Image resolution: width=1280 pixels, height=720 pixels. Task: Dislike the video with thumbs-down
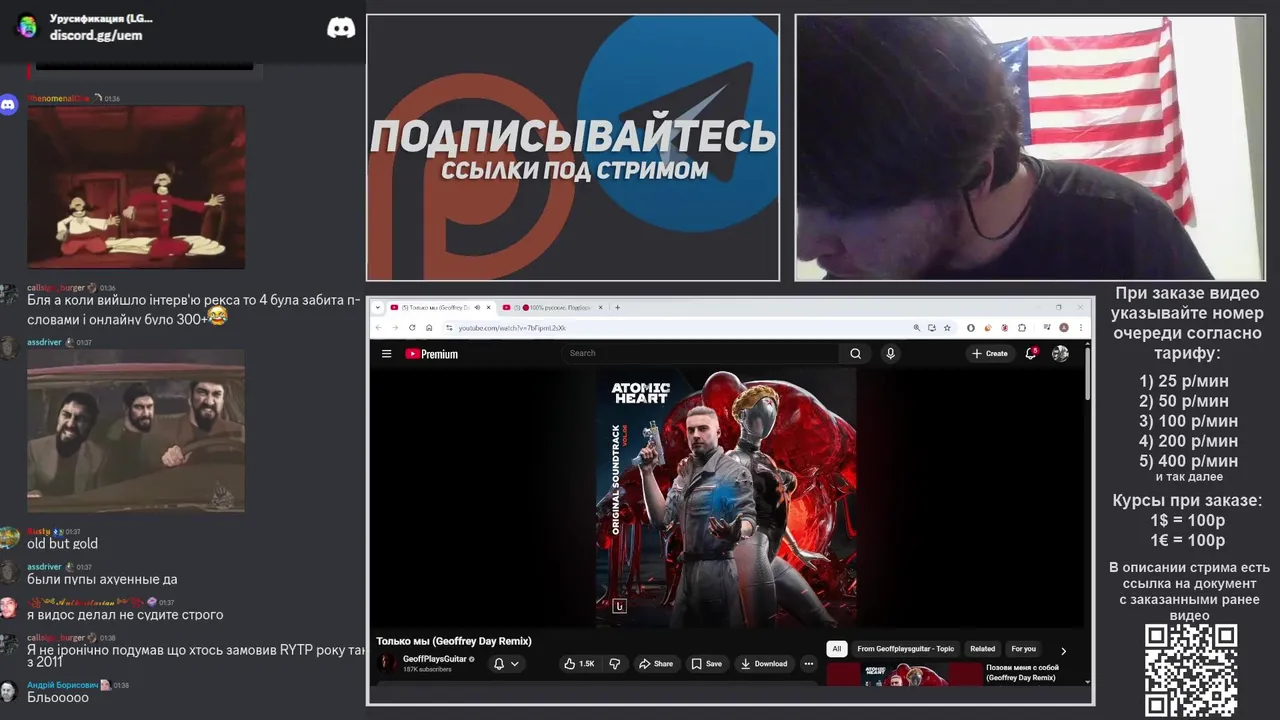click(615, 663)
